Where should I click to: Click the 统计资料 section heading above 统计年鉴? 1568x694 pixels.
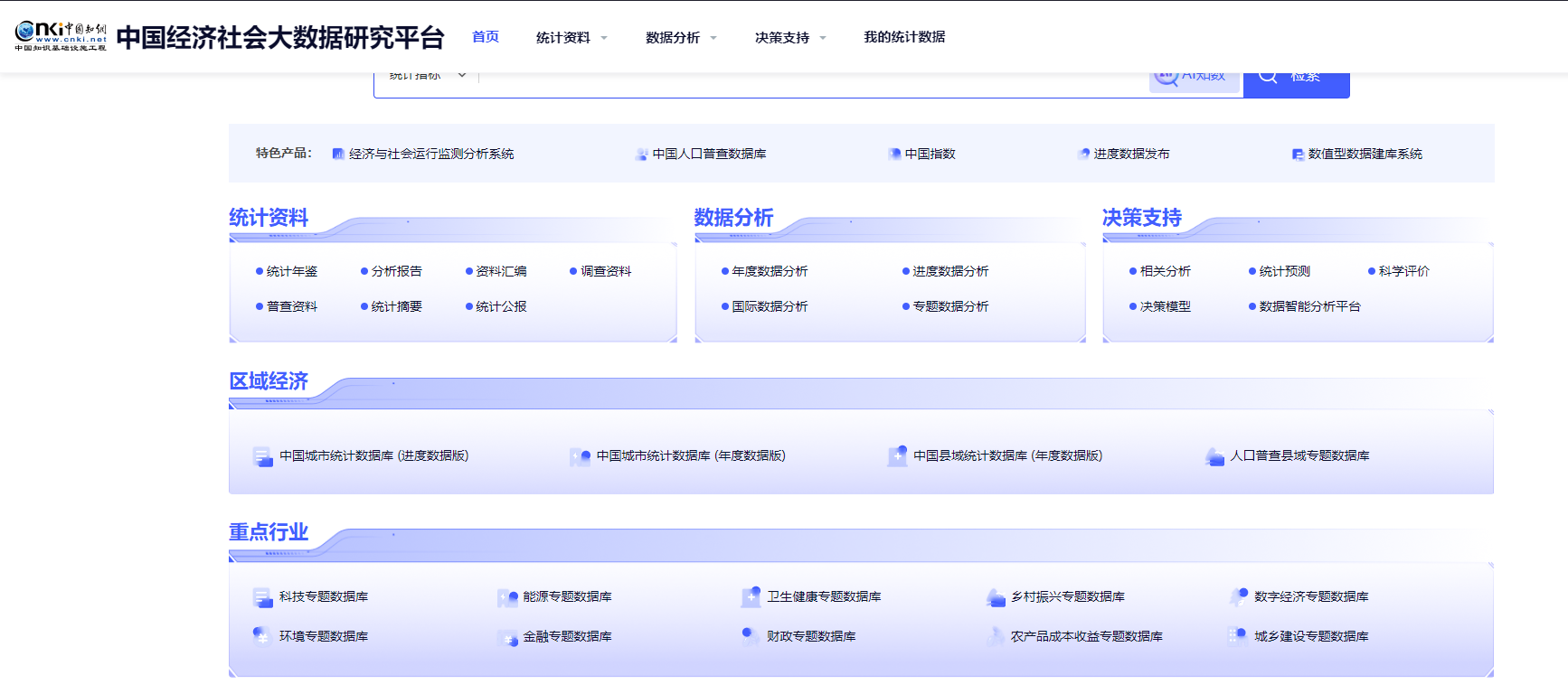tap(269, 218)
